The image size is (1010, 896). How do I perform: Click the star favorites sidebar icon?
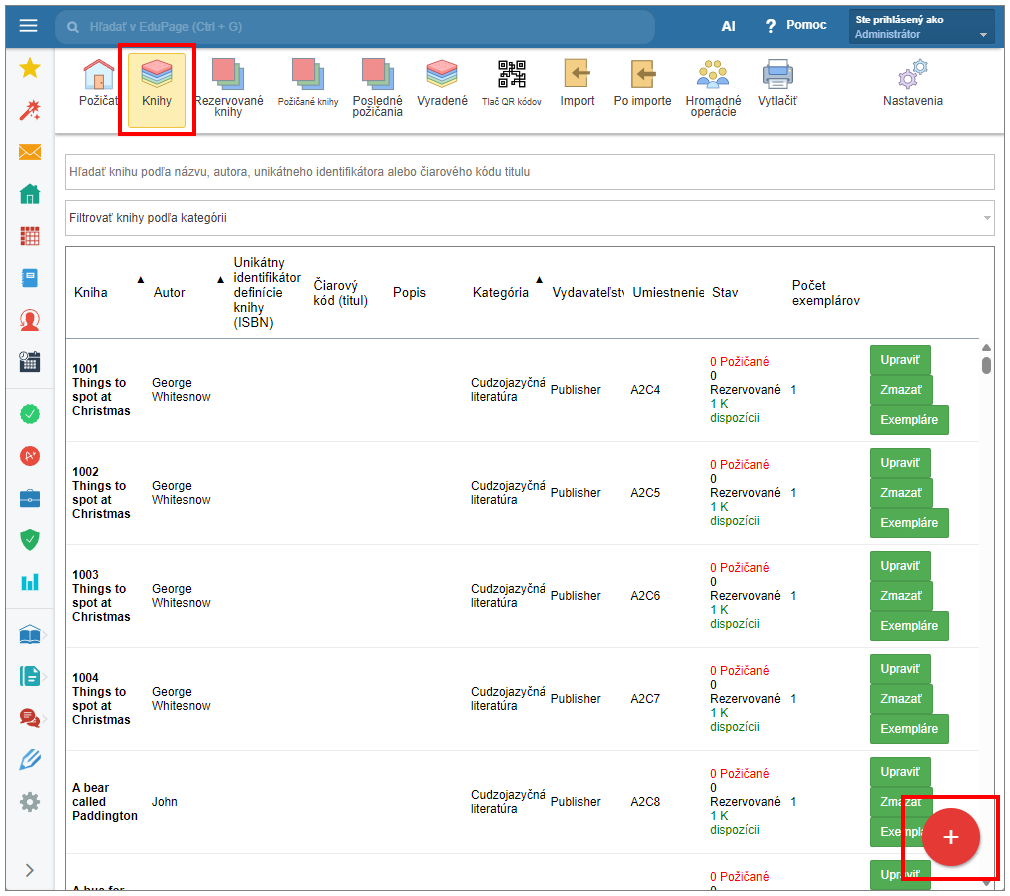click(x=30, y=68)
